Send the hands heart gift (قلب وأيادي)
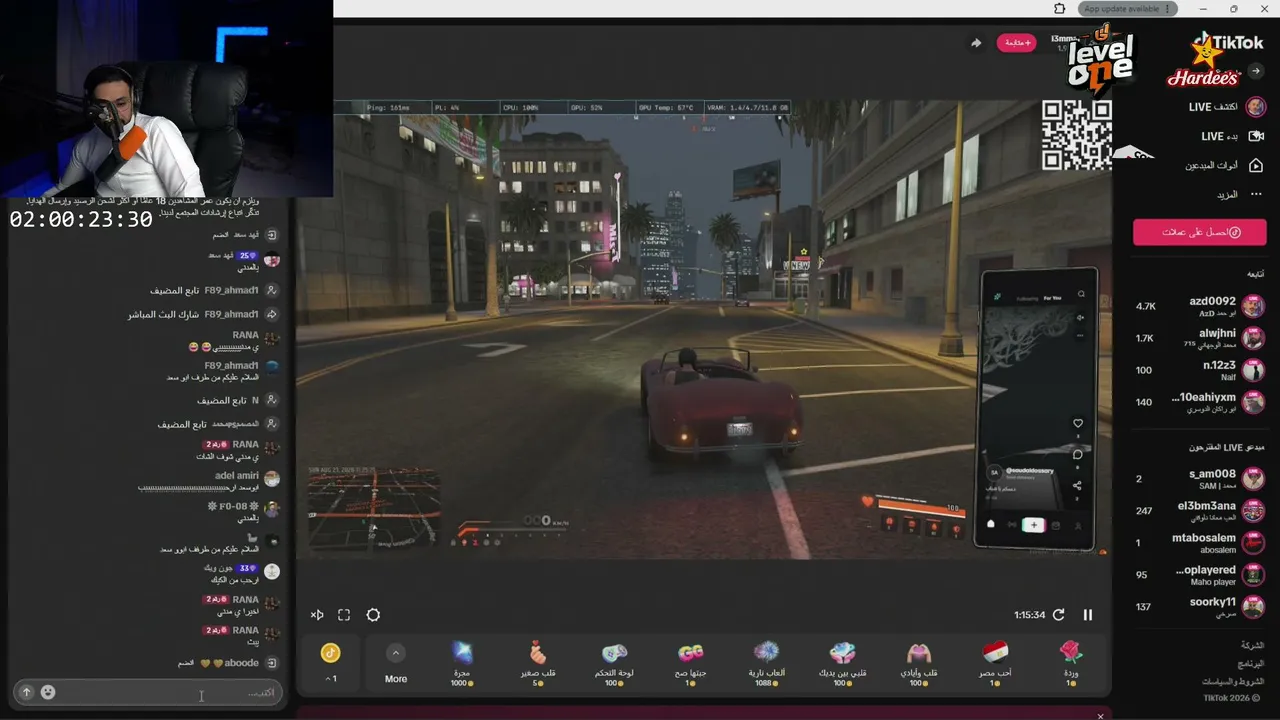Viewport: 1280px width, 720px height. pyautogui.click(x=918, y=663)
